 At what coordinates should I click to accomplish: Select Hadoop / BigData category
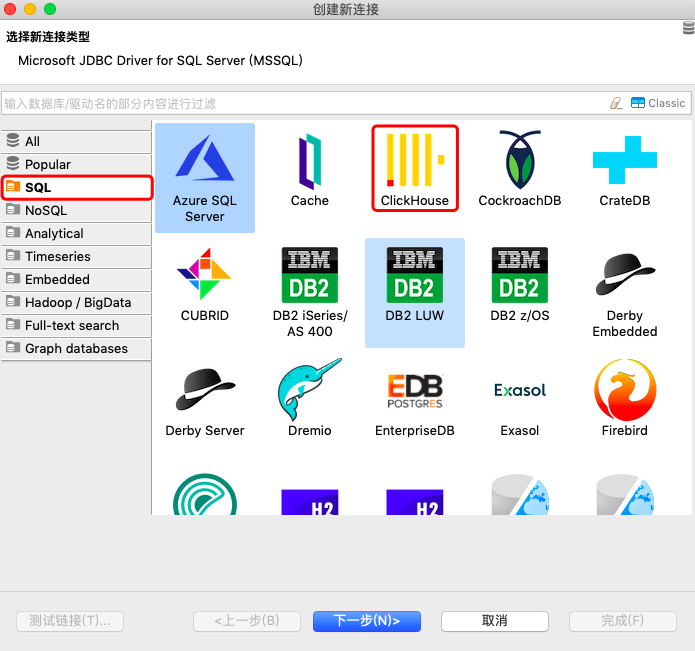[76, 303]
